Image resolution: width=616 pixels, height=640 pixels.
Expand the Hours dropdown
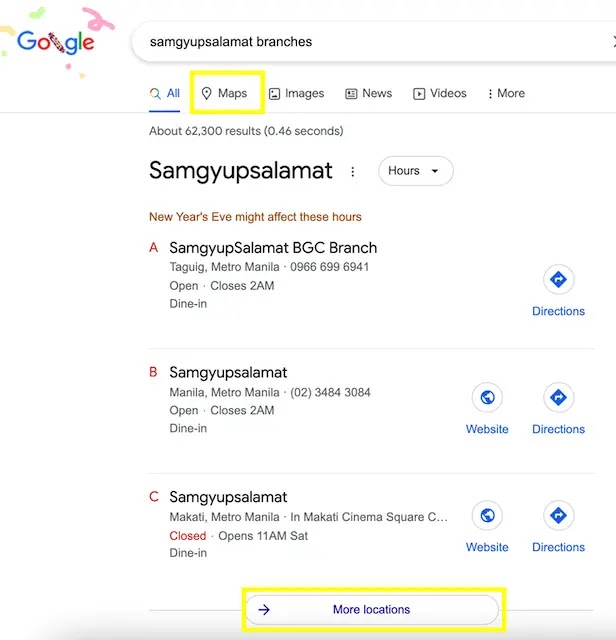click(416, 171)
